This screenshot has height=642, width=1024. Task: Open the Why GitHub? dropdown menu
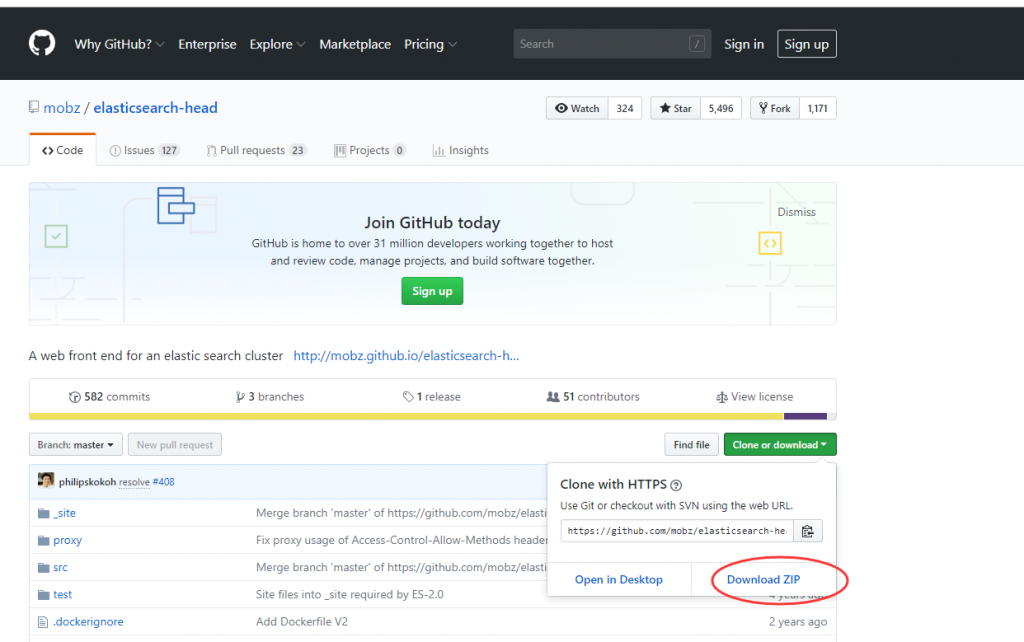click(x=119, y=44)
